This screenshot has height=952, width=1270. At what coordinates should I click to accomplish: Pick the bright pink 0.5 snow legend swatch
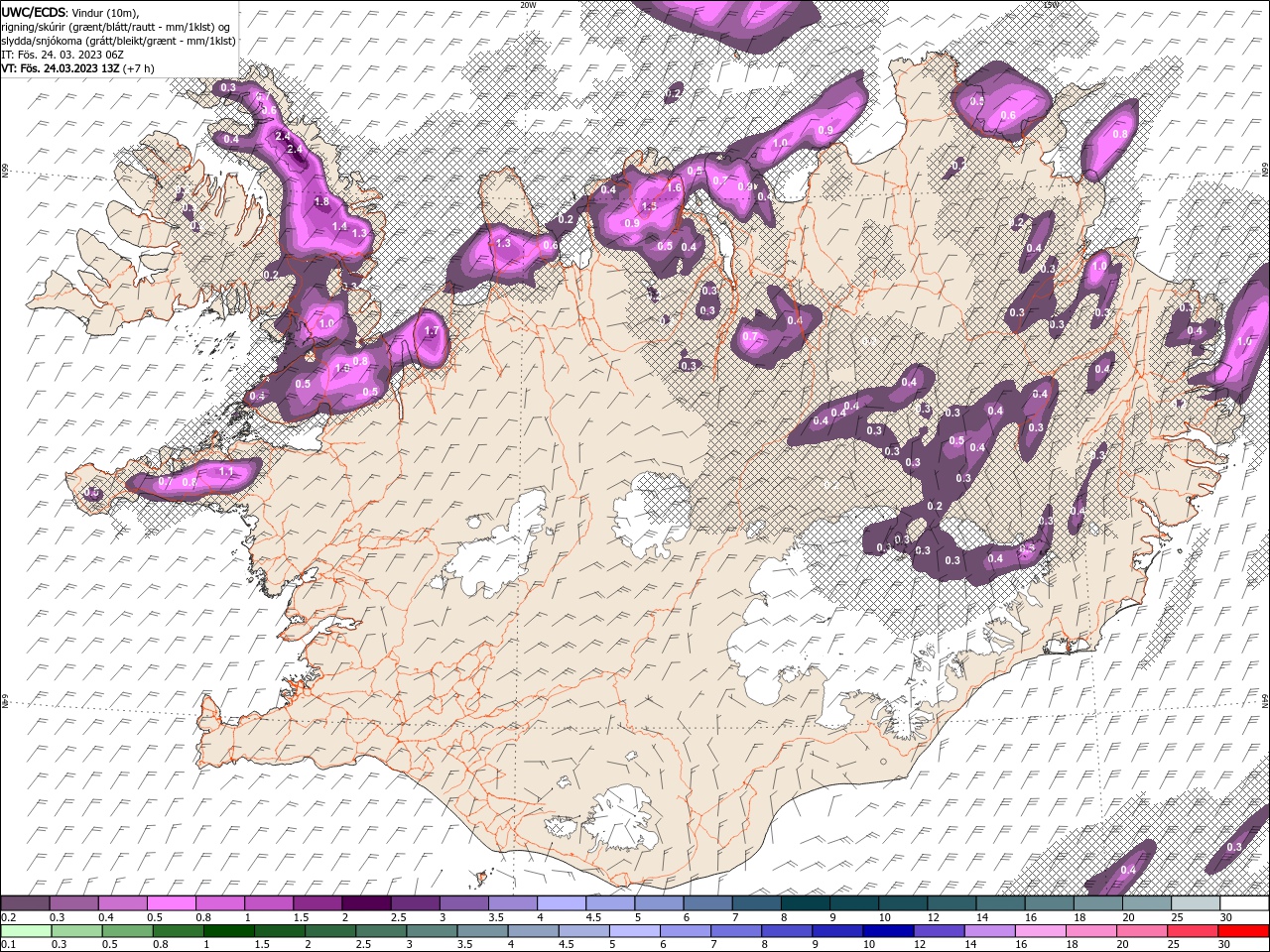click(x=171, y=903)
